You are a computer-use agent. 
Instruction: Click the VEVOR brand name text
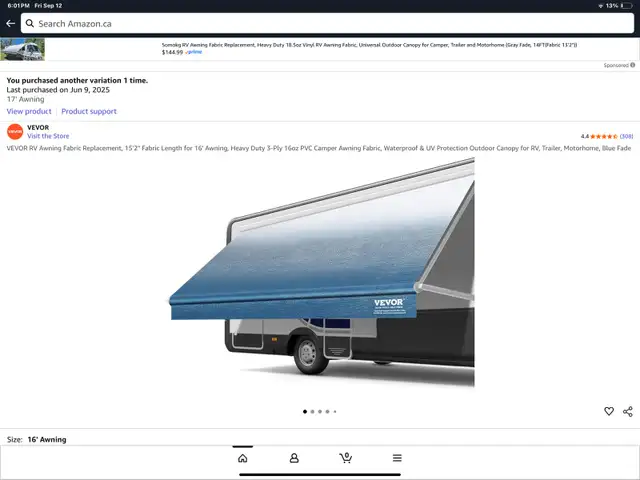[x=38, y=127]
